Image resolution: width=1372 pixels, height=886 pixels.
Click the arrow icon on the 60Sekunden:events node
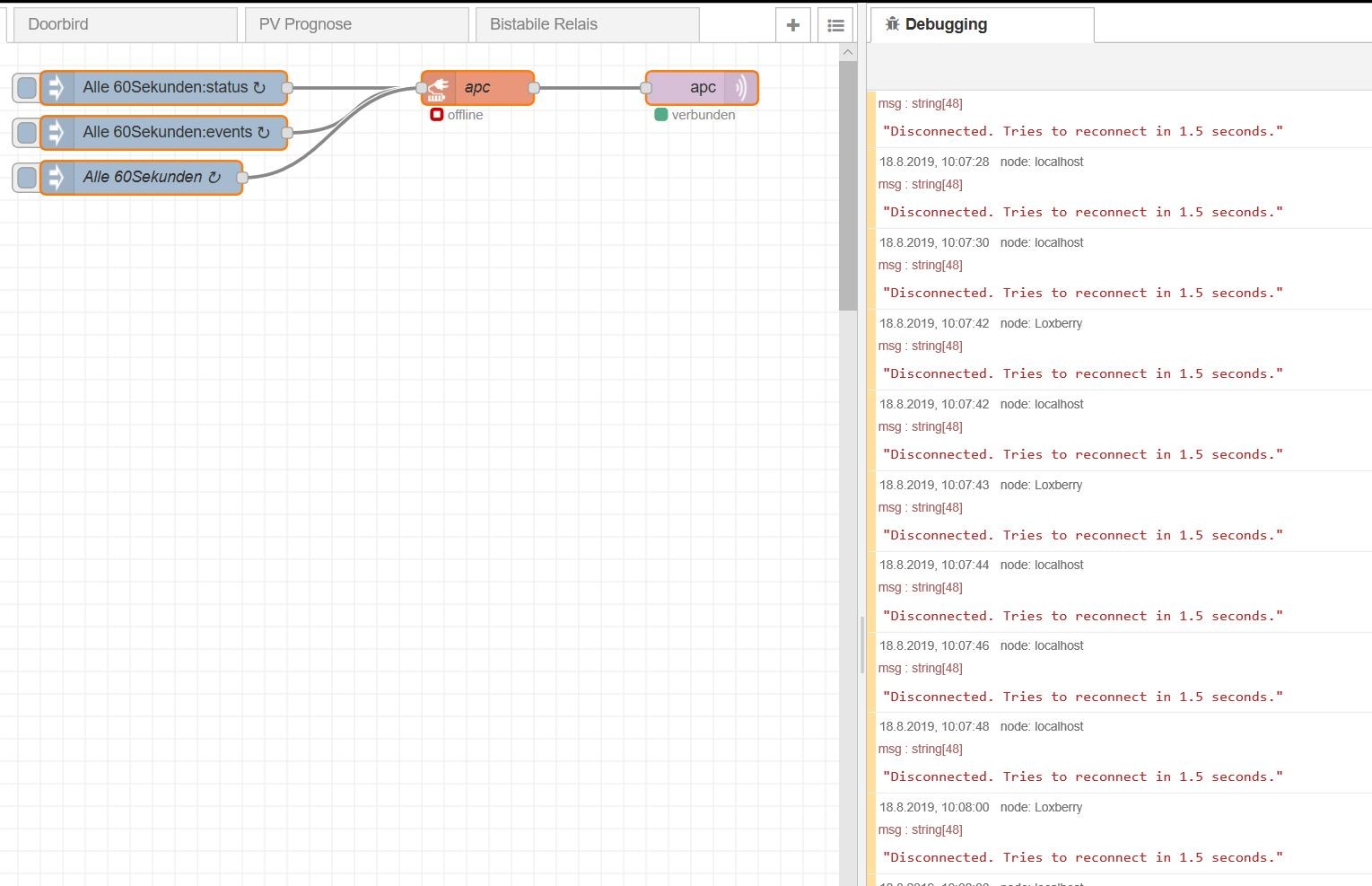56,133
